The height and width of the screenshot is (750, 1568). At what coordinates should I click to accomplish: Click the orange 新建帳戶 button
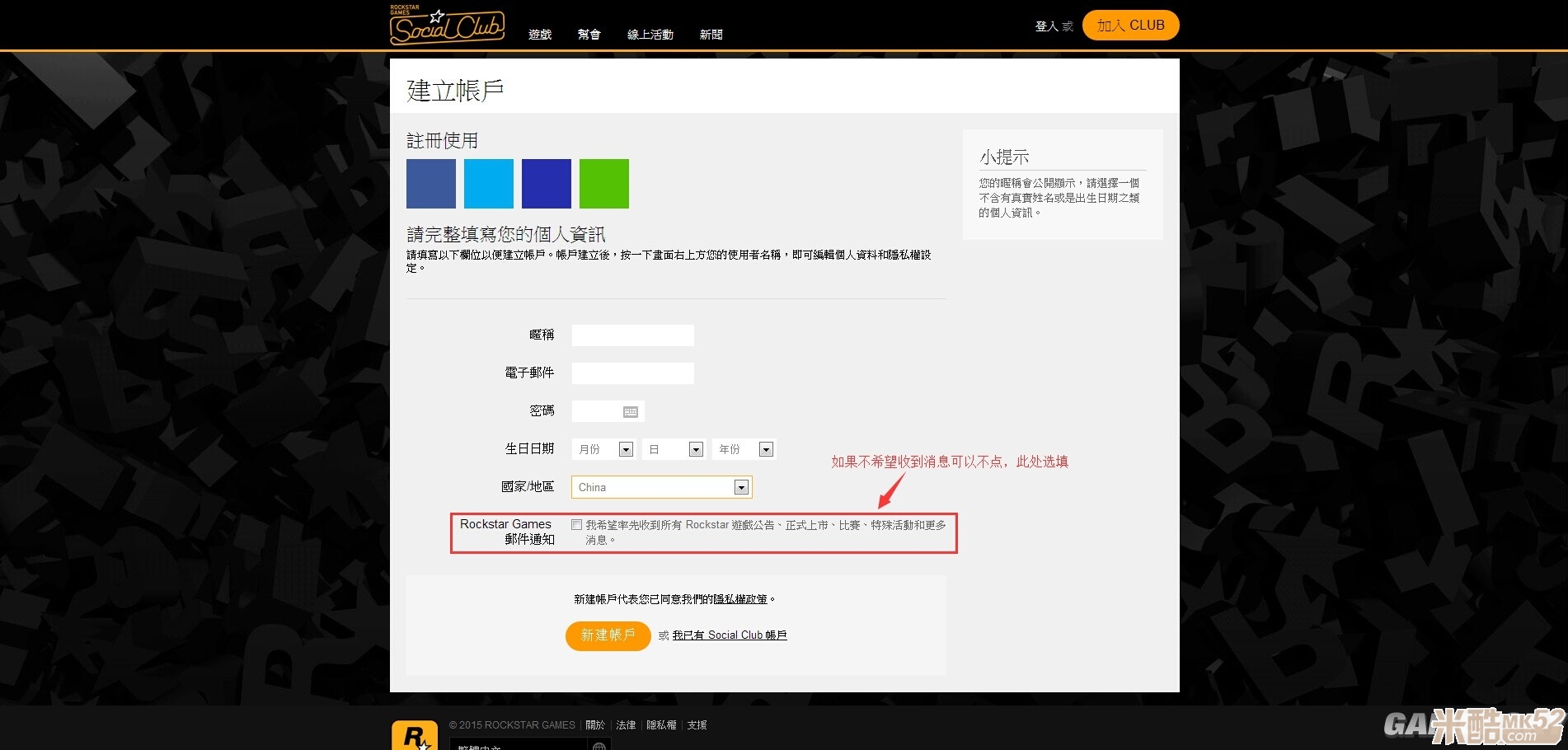point(608,635)
